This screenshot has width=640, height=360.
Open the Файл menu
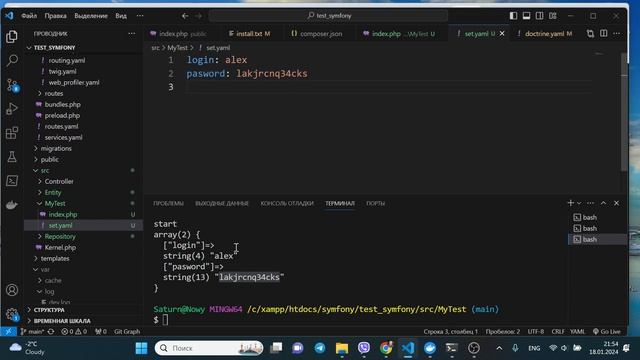[x=29, y=16]
